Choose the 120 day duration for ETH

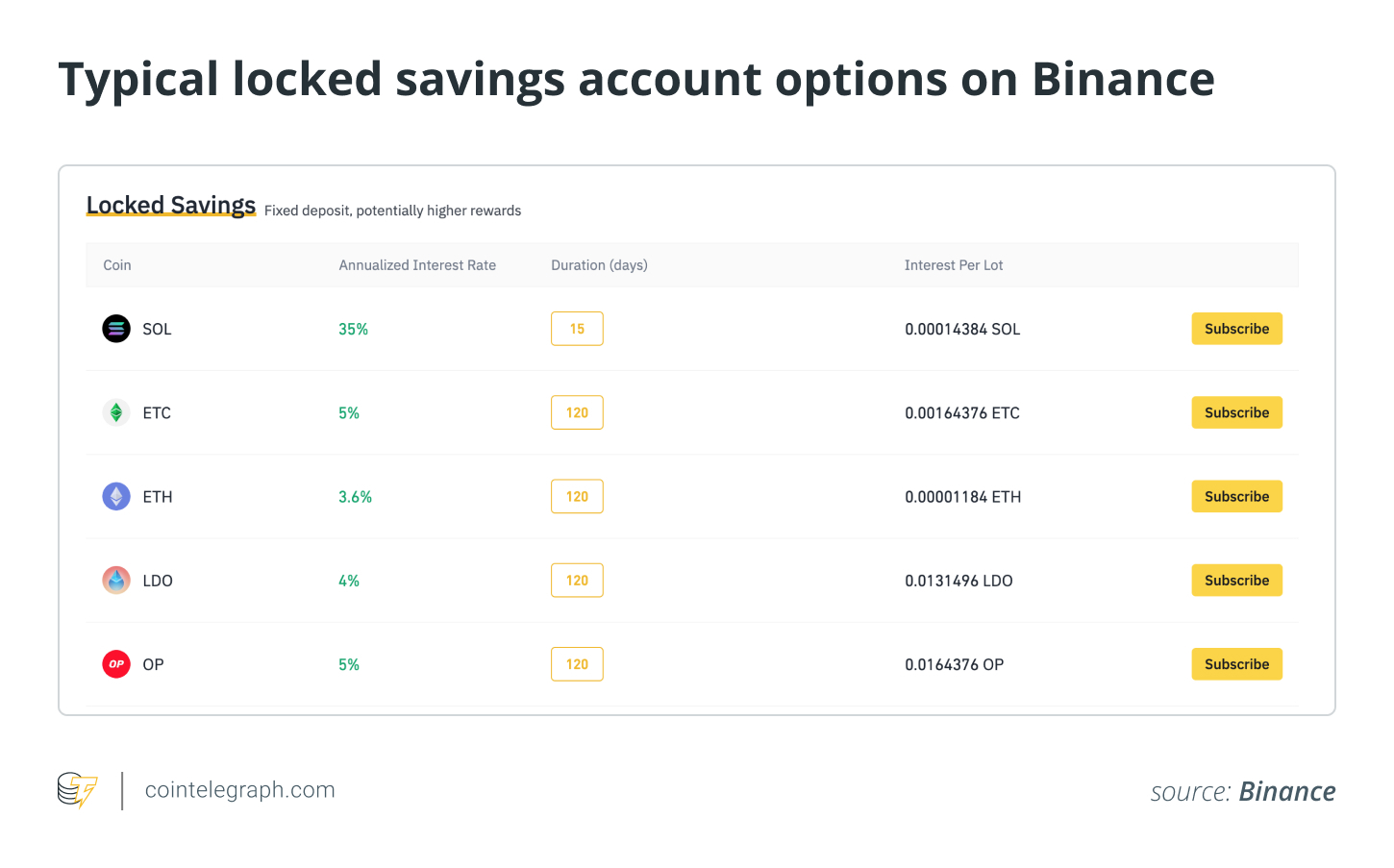pyautogui.click(x=577, y=497)
